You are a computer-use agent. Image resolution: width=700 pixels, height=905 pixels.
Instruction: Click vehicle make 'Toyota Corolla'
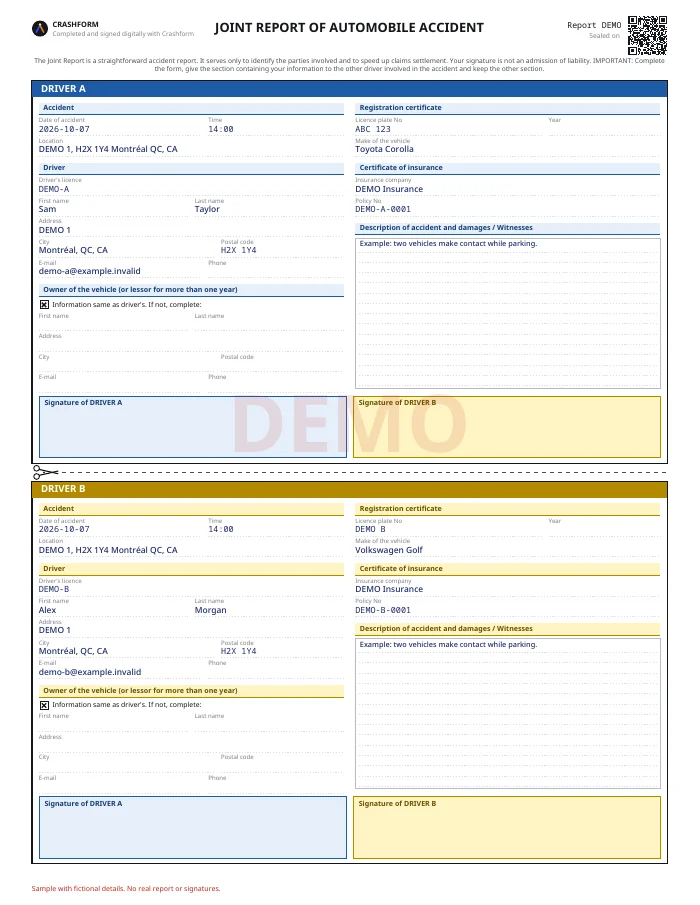coord(384,149)
